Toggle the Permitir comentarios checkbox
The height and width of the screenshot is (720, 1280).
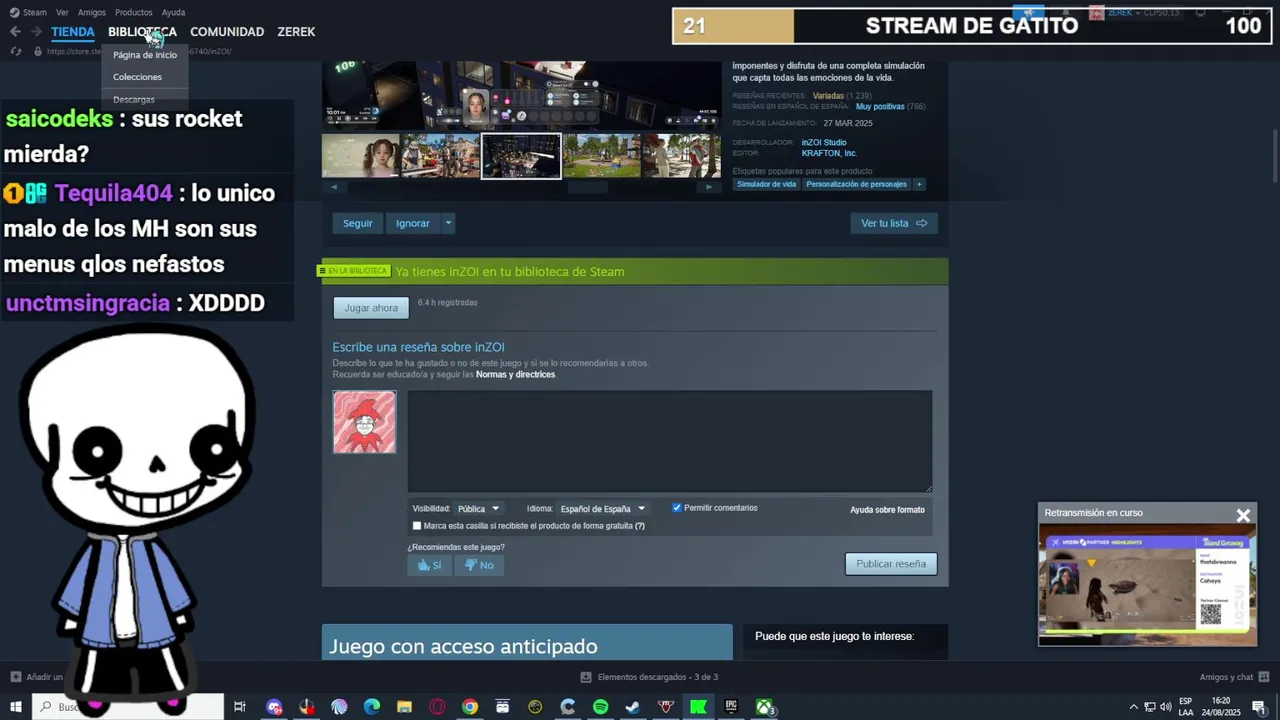677,508
